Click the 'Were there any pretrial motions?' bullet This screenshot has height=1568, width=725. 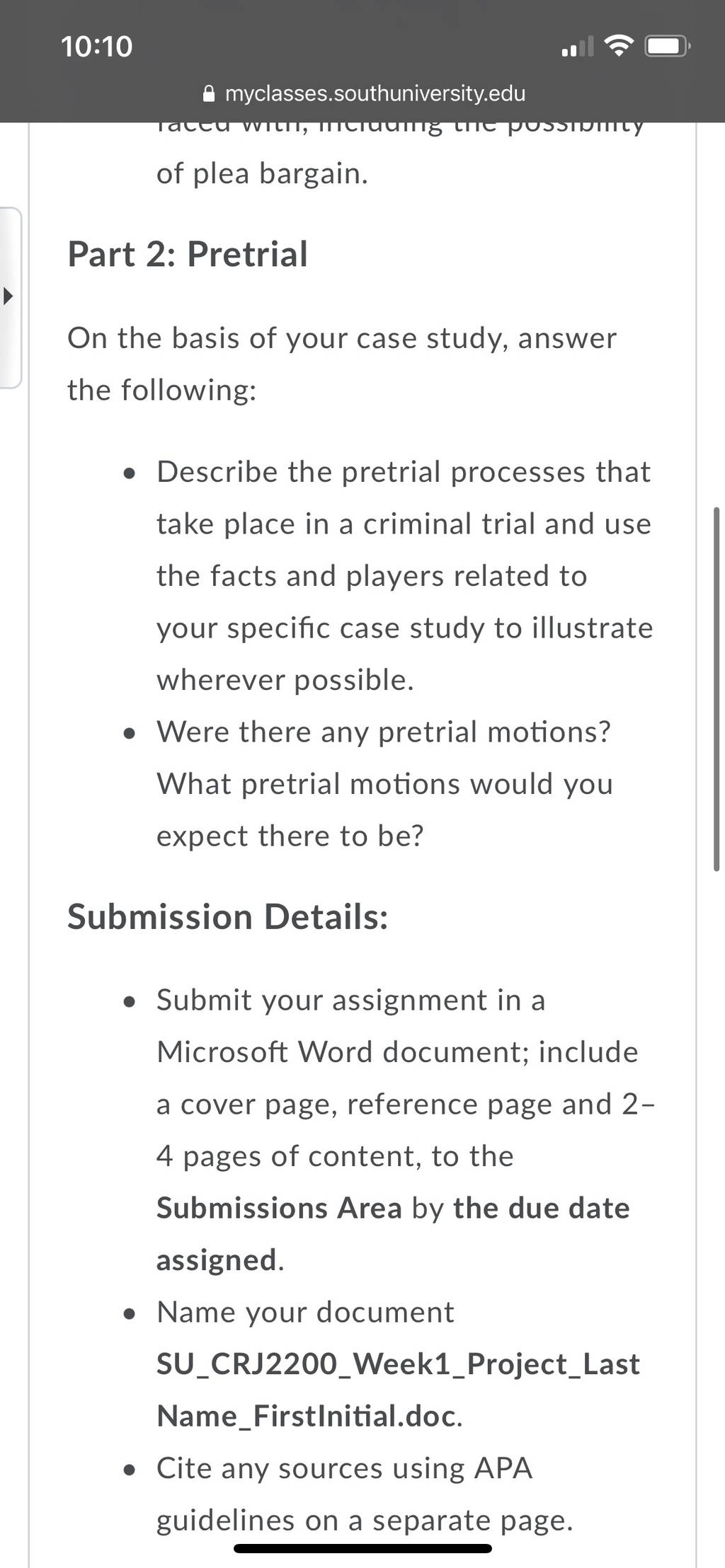(x=384, y=783)
